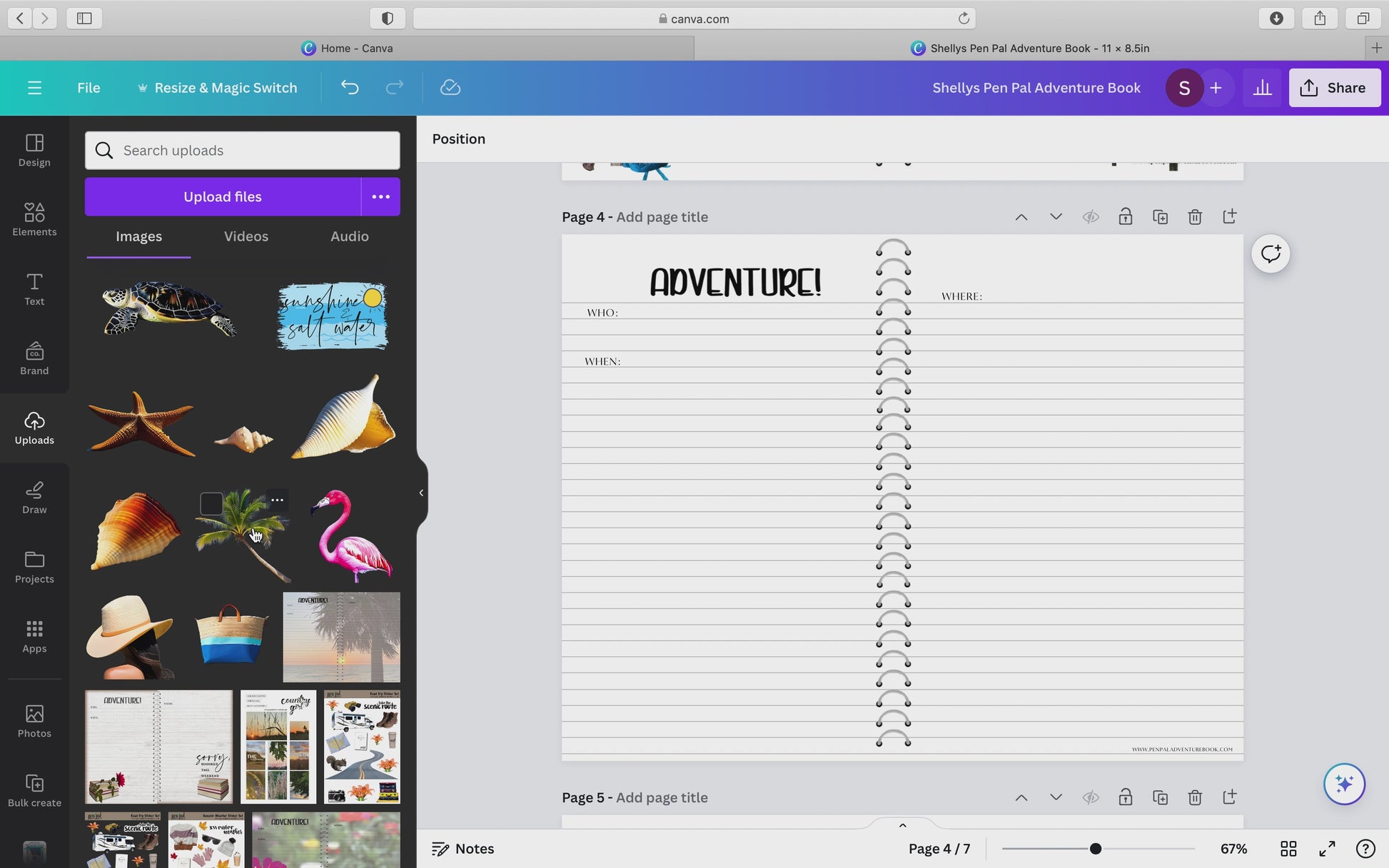Toggle the lock on Page 4
Screen dimensions: 1389x868
(x=1125, y=217)
